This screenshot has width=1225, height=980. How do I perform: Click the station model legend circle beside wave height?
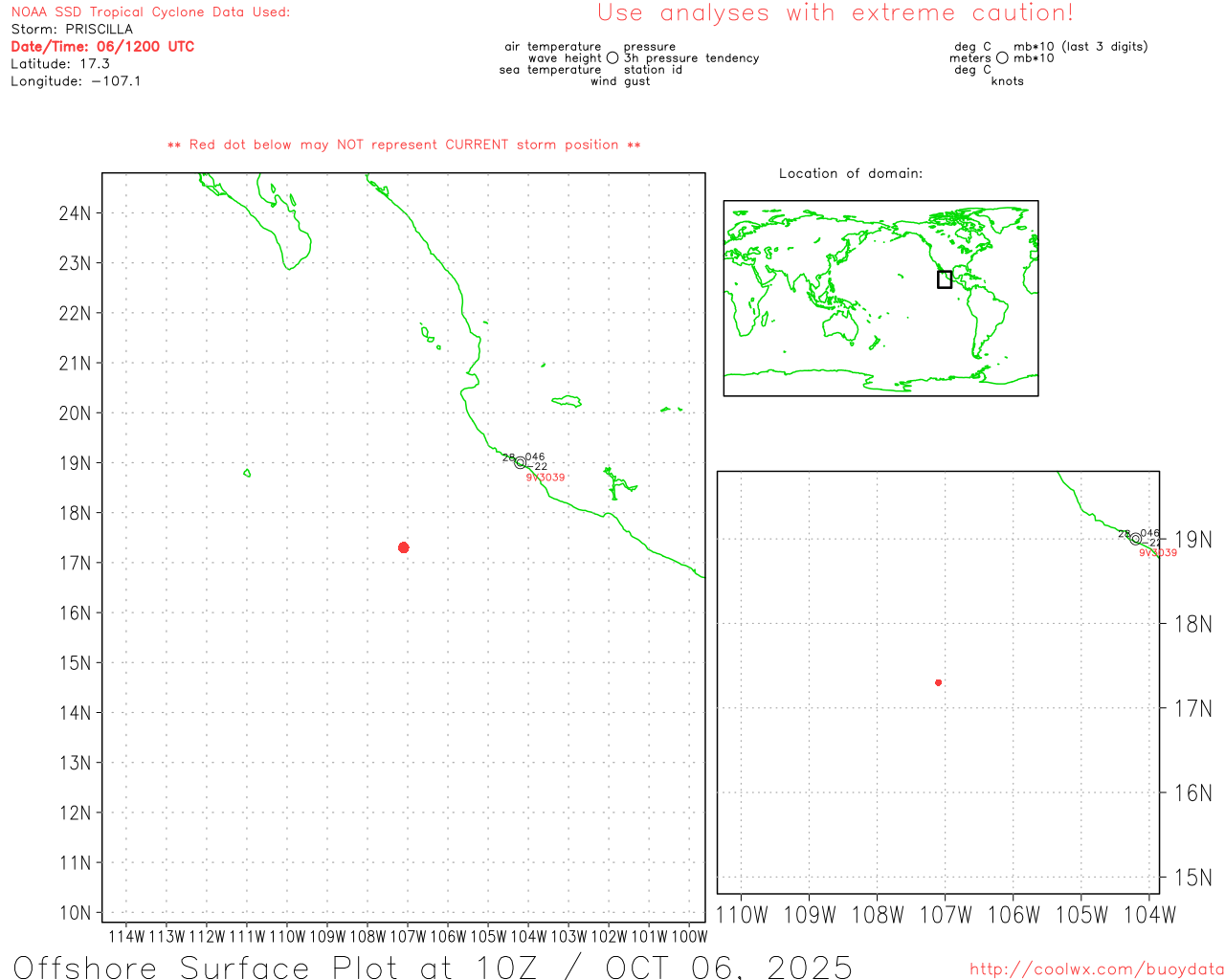click(x=612, y=58)
